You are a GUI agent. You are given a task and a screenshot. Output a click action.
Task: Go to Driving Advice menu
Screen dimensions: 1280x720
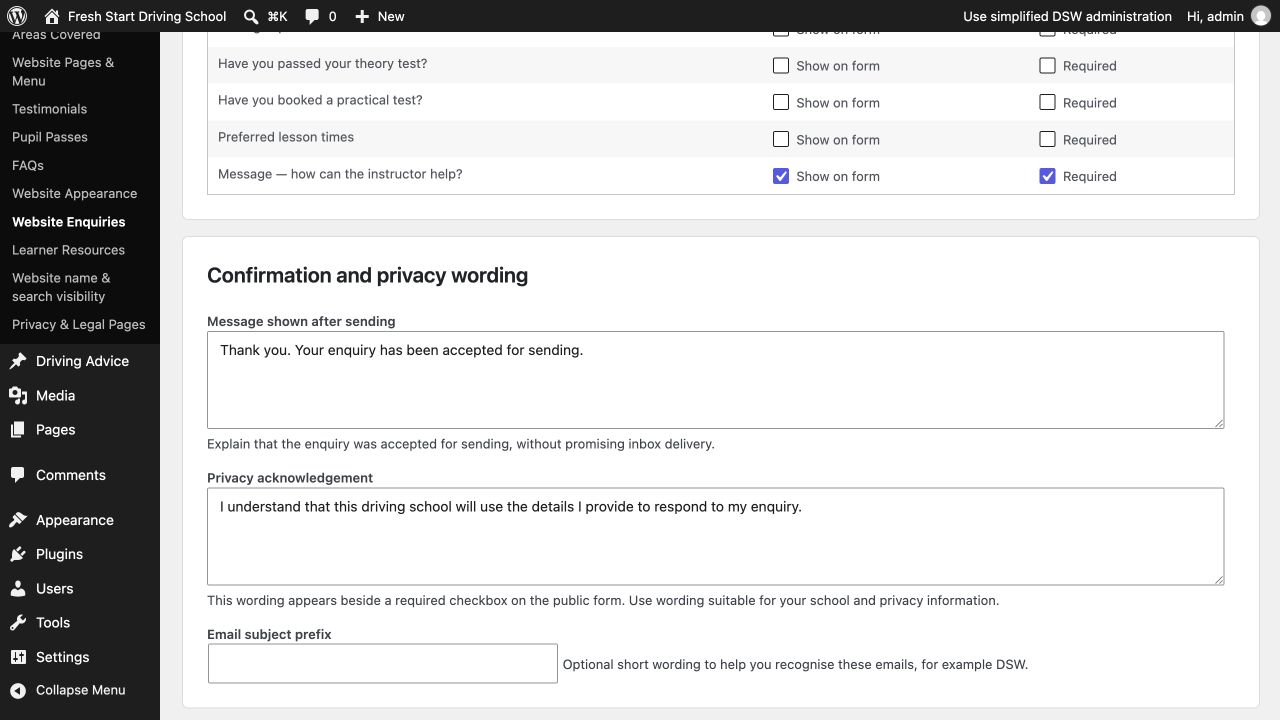point(82,361)
